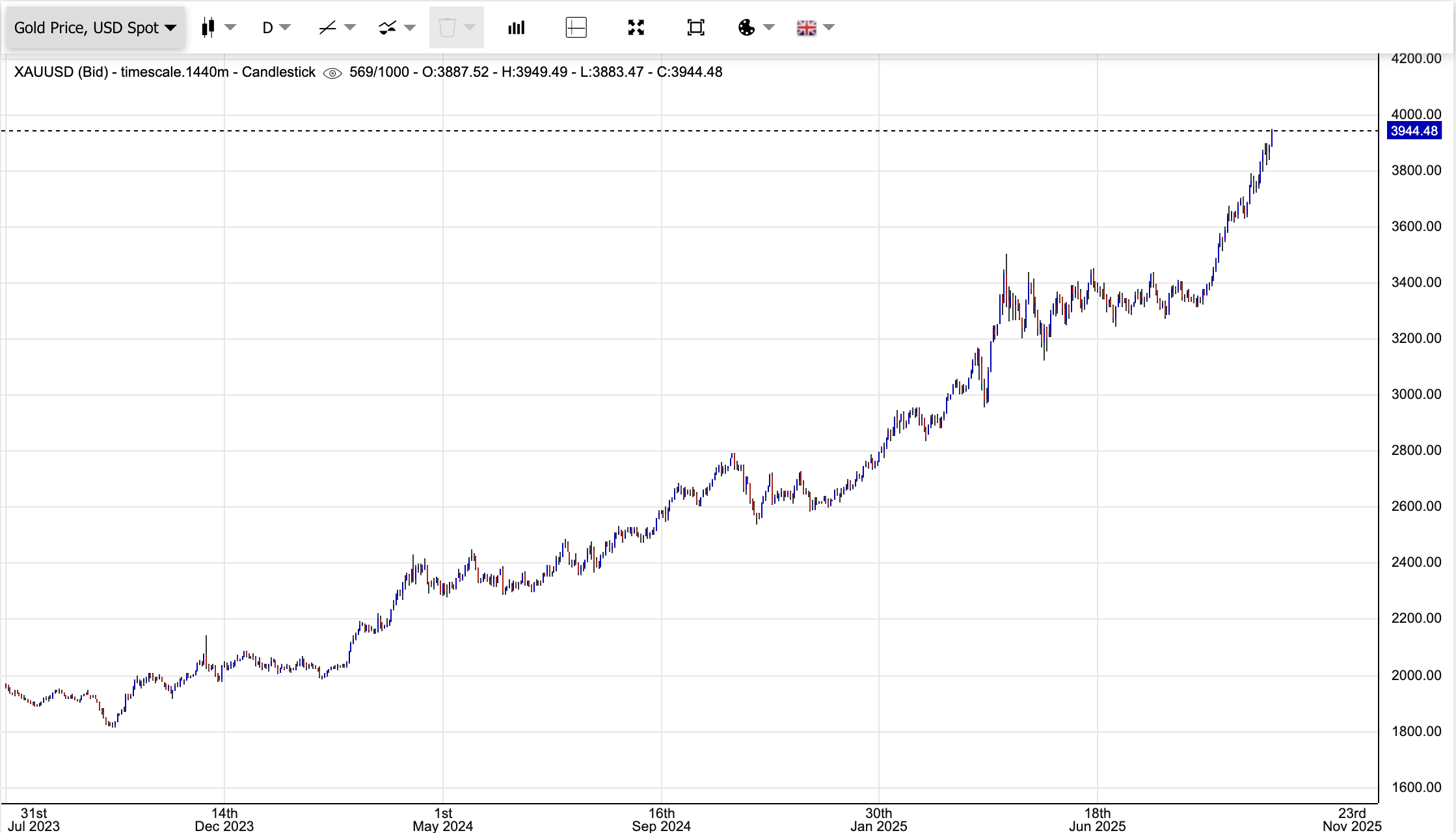Click the trendline drawing tool icon
Screen dimensions: 1456x833
tap(327, 27)
